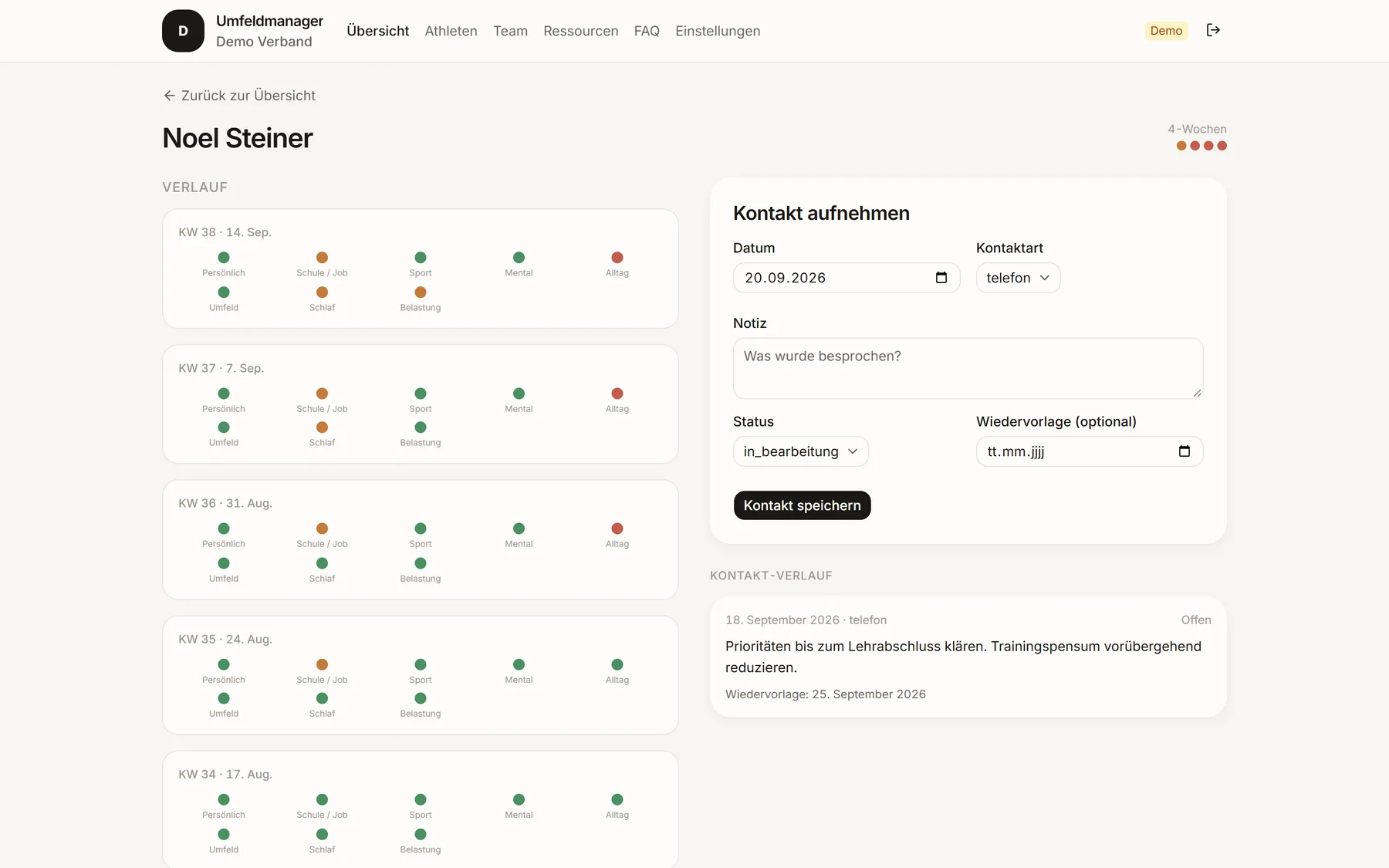The width and height of the screenshot is (1389, 868).
Task: Click the Kontakt speichern button
Action: point(802,505)
